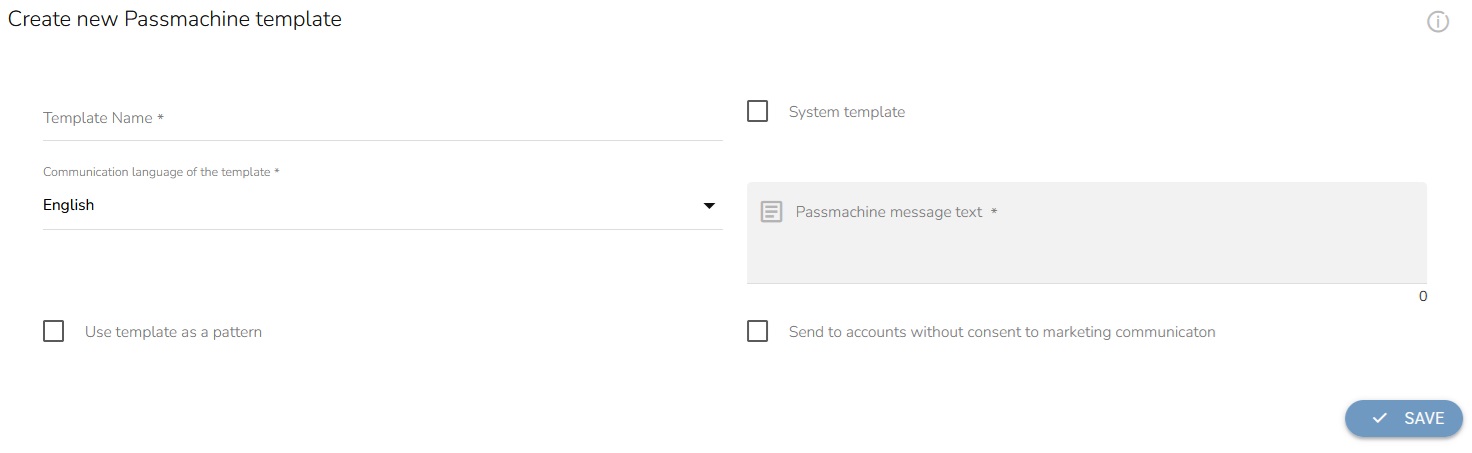Tick Use template as a pattern checkbox
This screenshot has height=453, width=1472.
point(54,331)
